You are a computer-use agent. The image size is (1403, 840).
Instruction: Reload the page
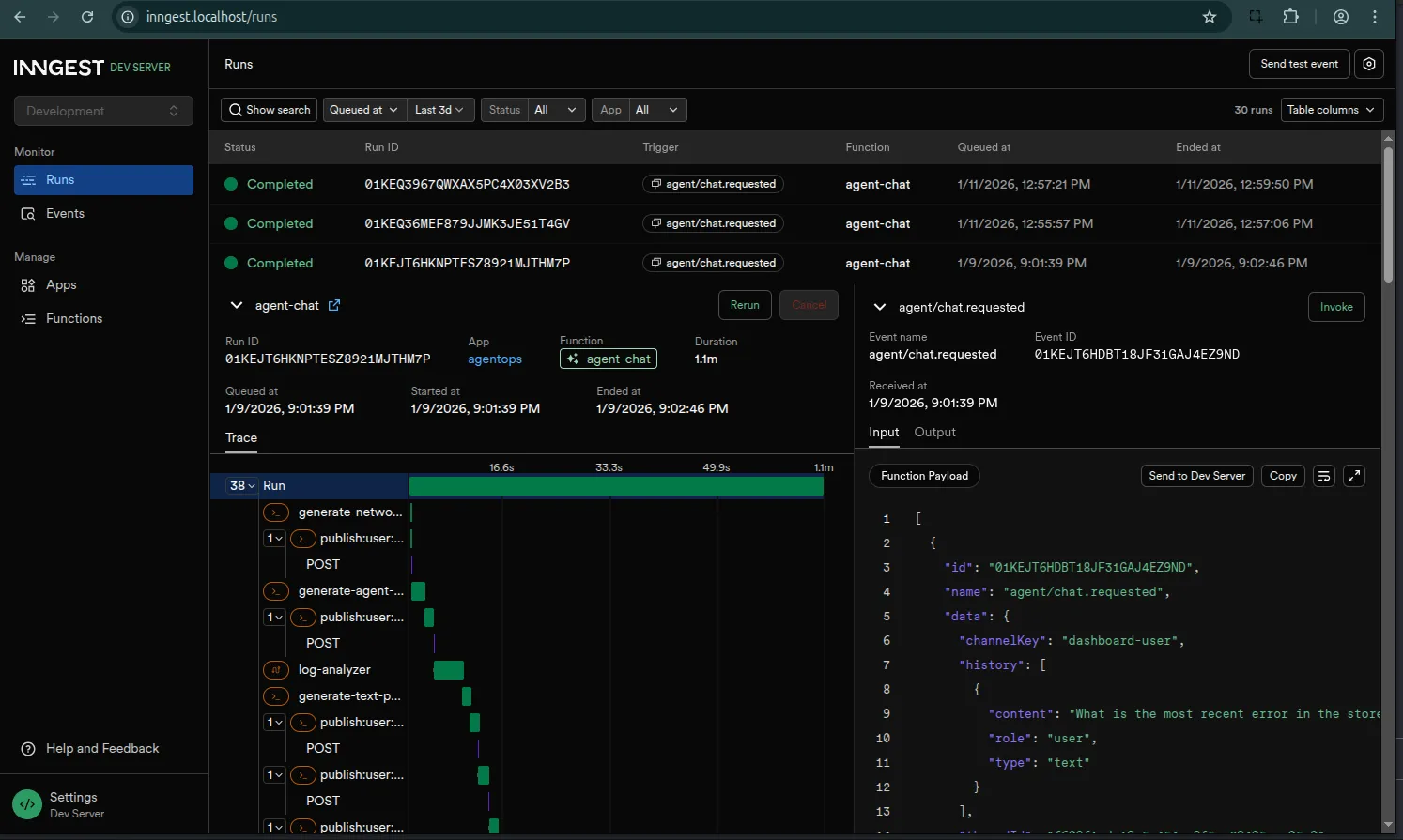point(87,17)
